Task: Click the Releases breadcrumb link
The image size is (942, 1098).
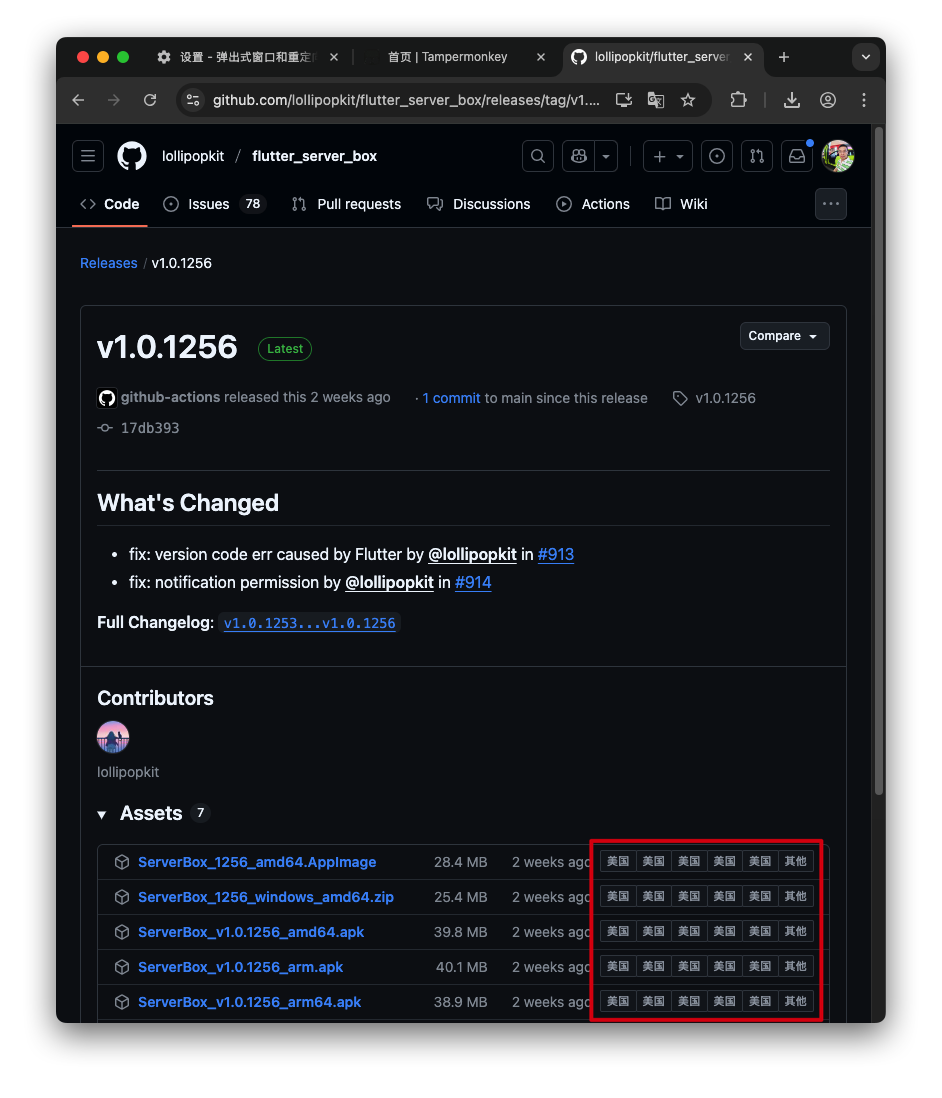Action: tap(109, 263)
